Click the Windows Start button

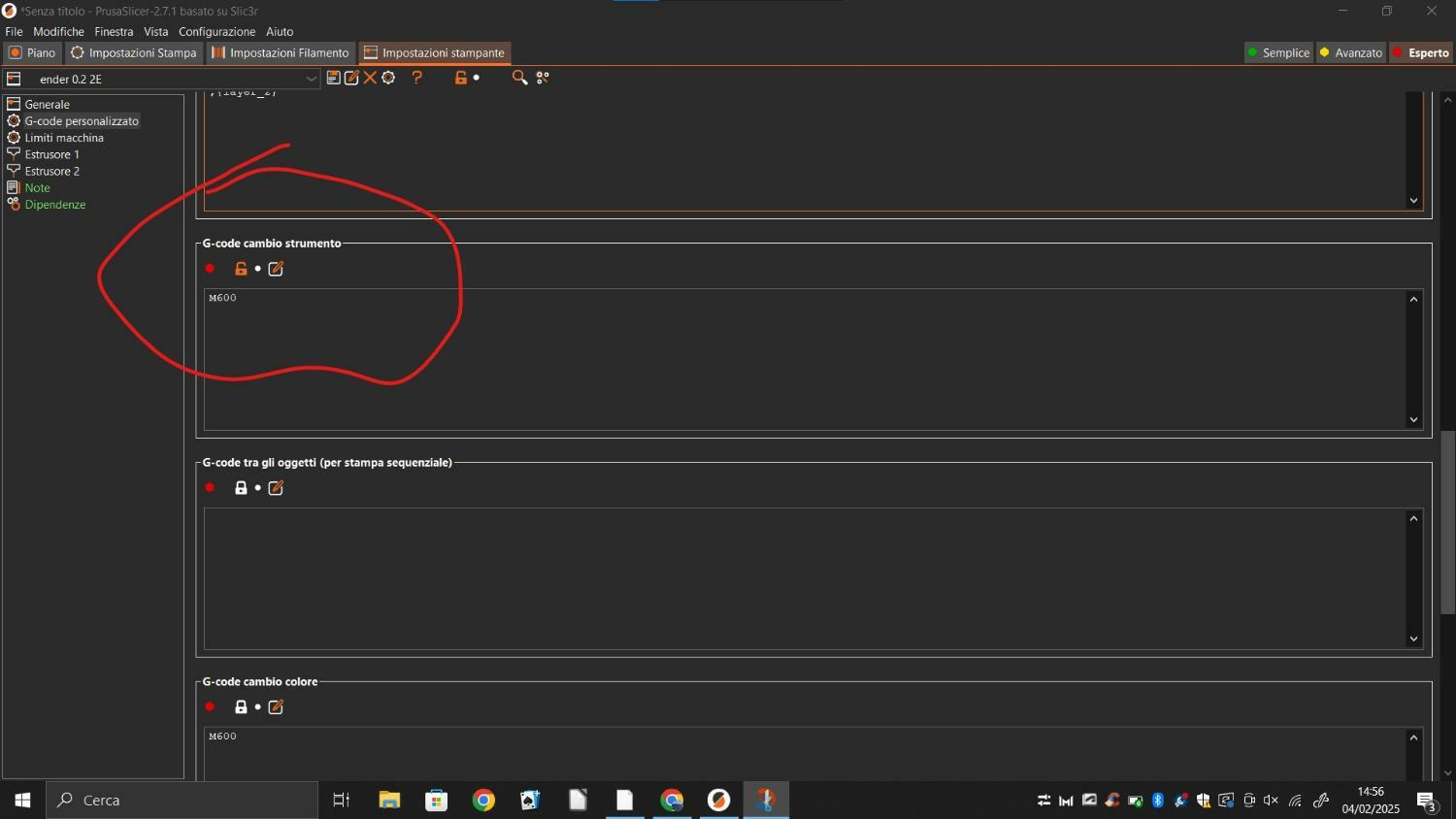click(x=22, y=801)
